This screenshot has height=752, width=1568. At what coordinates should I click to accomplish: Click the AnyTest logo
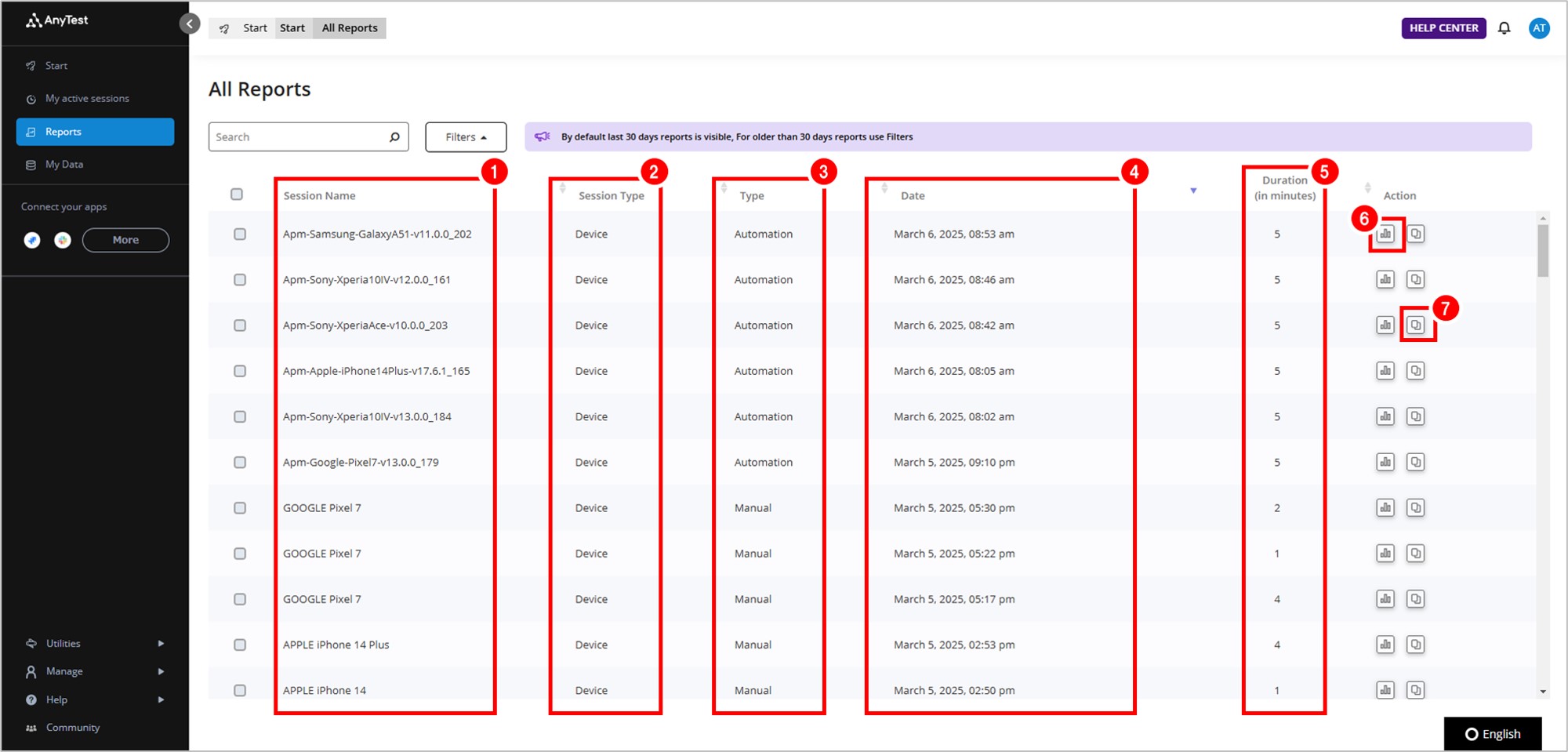57,20
